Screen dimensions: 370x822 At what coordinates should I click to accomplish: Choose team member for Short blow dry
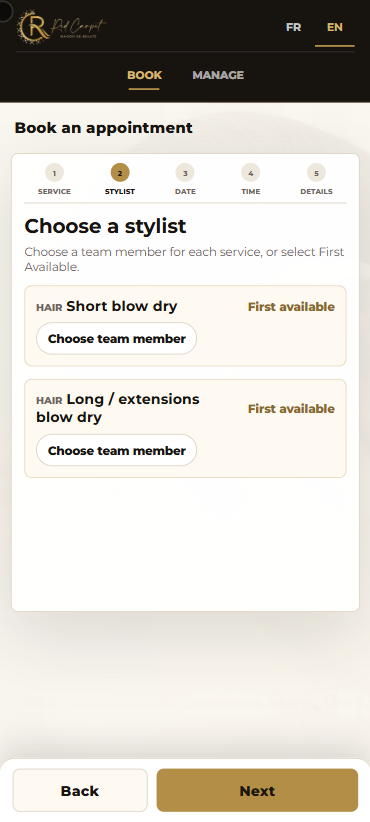116,339
